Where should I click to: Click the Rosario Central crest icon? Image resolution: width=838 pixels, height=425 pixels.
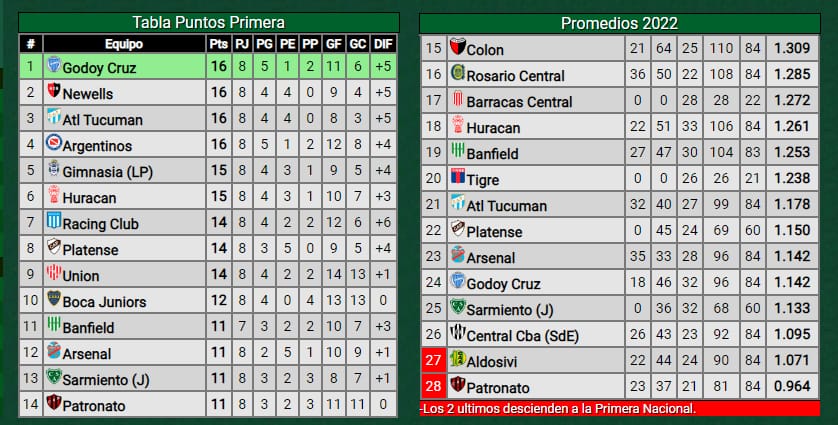[x=457, y=73]
